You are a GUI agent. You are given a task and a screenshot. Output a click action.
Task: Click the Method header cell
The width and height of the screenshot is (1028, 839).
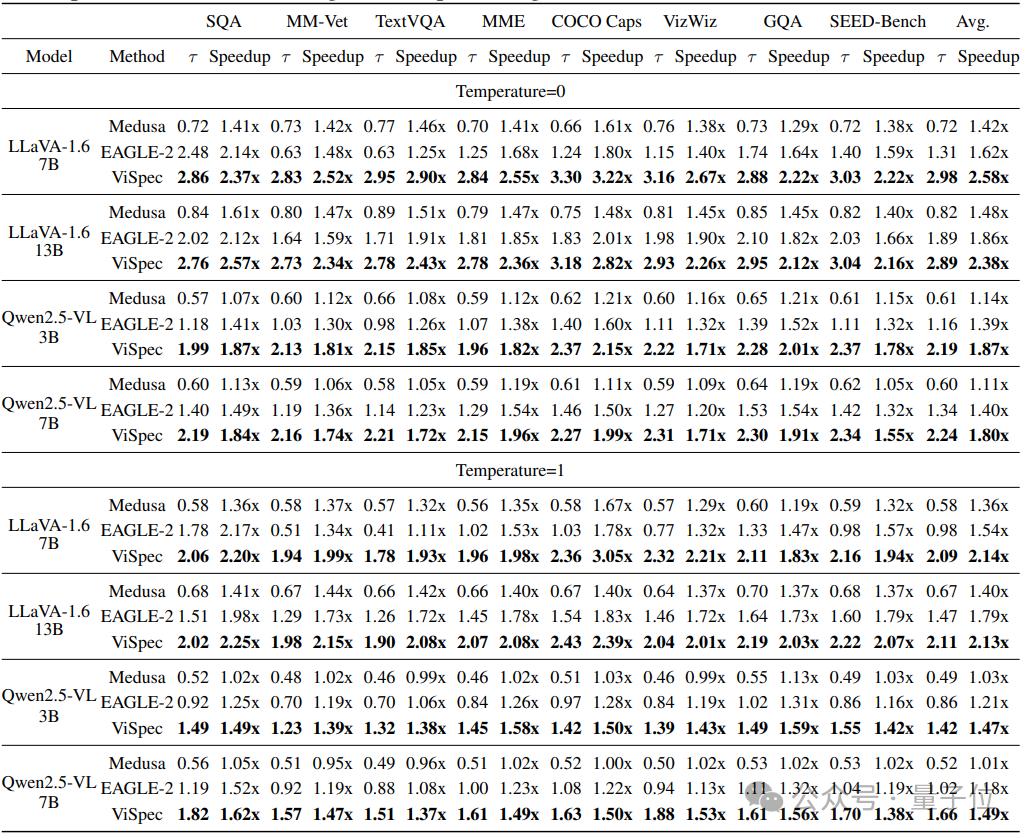point(137,56)
